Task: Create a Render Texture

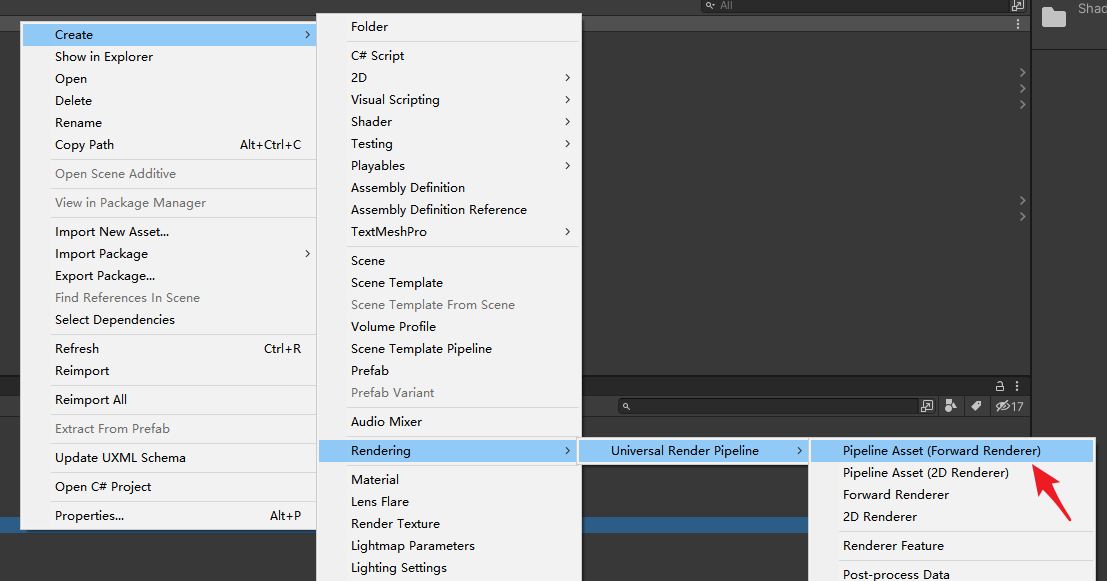Action: (449, 524)
